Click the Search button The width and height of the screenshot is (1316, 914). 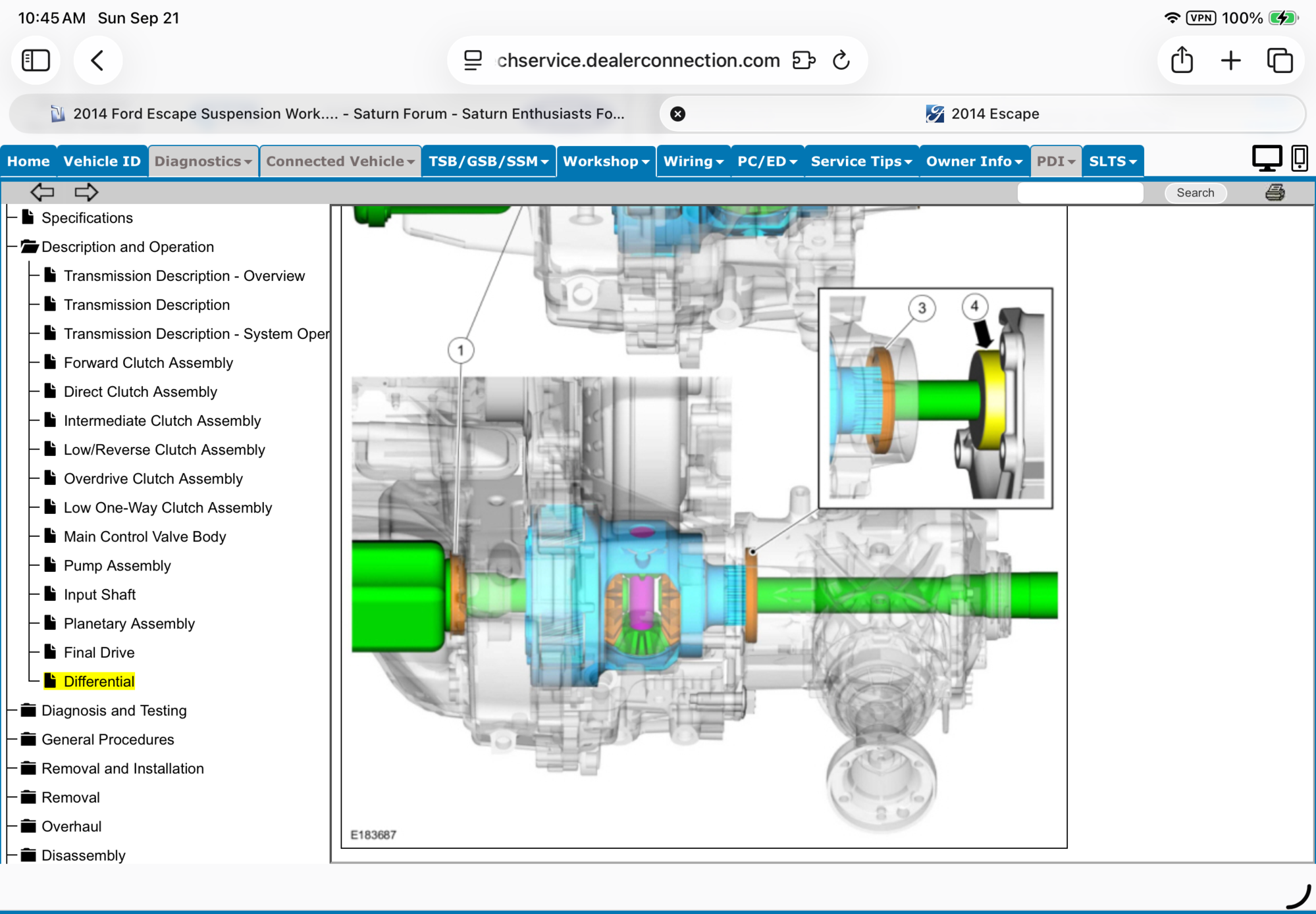[x=1195, y=193]
